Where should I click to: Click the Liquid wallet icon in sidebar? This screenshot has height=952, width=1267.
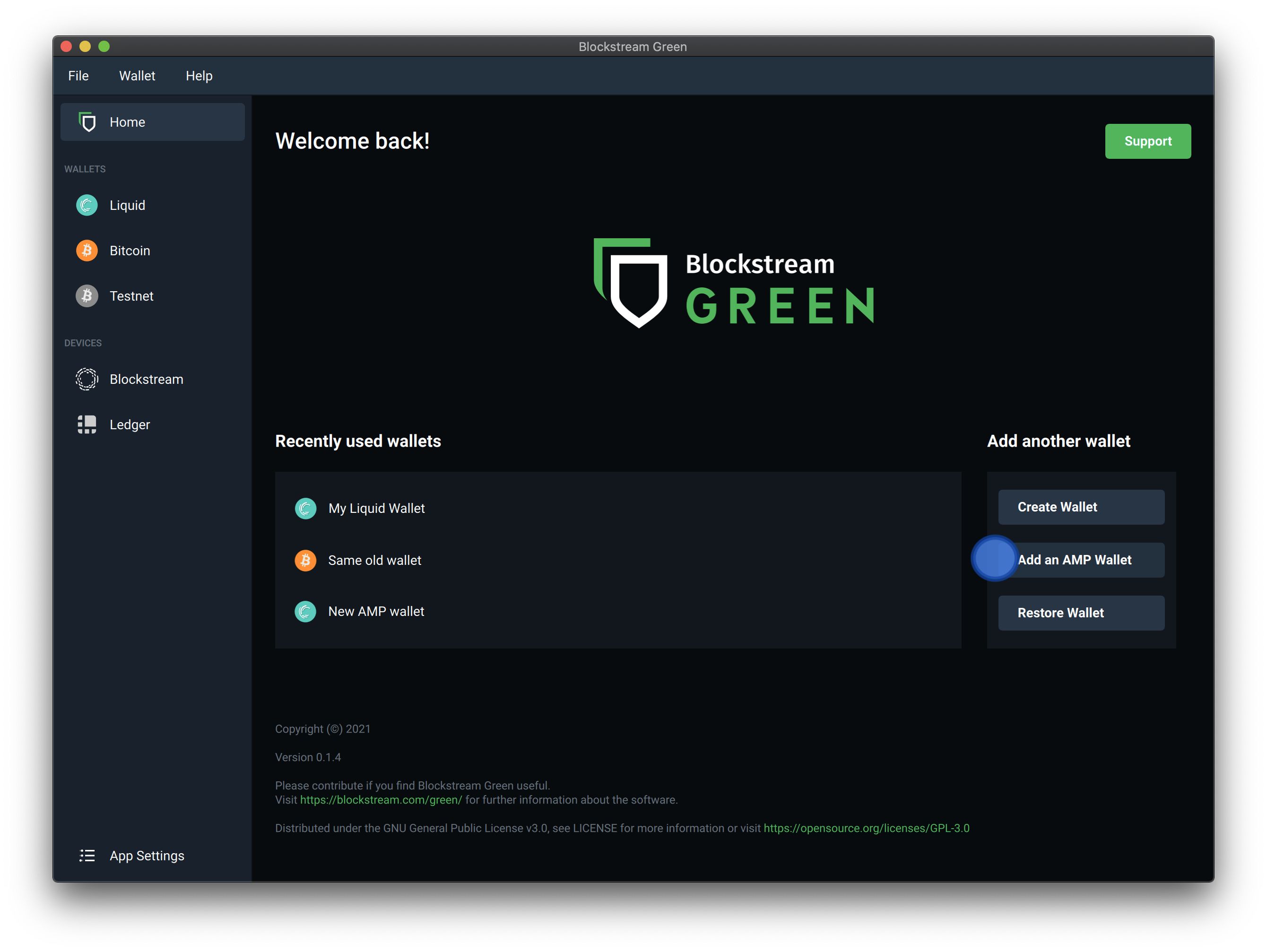click(87, 205)
